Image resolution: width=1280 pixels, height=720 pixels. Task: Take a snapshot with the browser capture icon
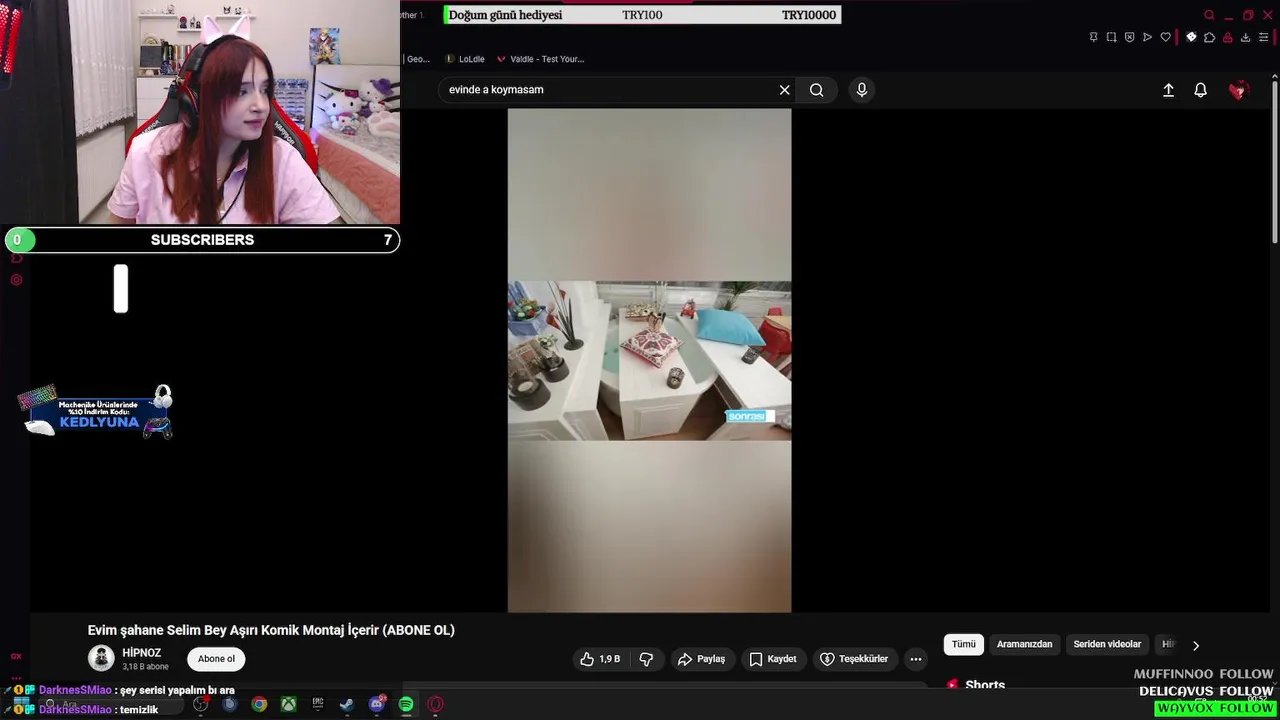tap(1111, 37)
